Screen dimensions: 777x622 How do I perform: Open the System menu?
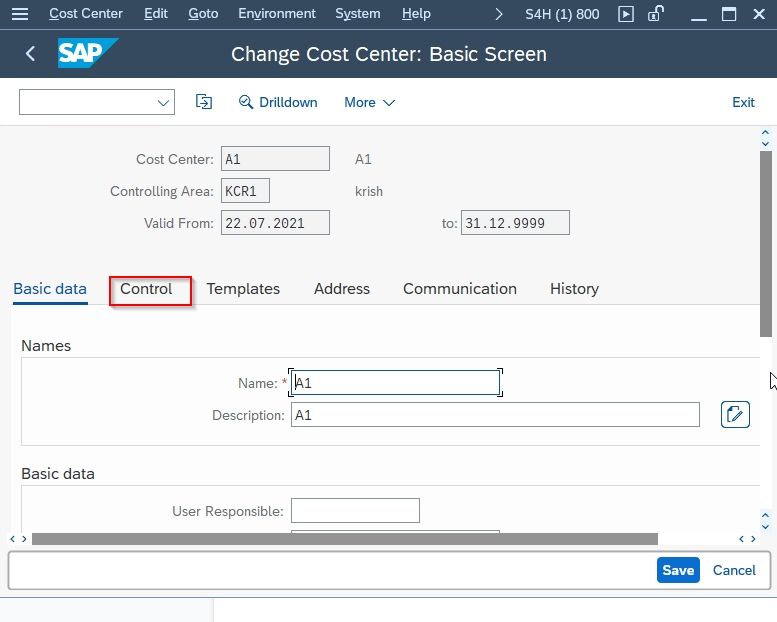[x=358, y=13]
